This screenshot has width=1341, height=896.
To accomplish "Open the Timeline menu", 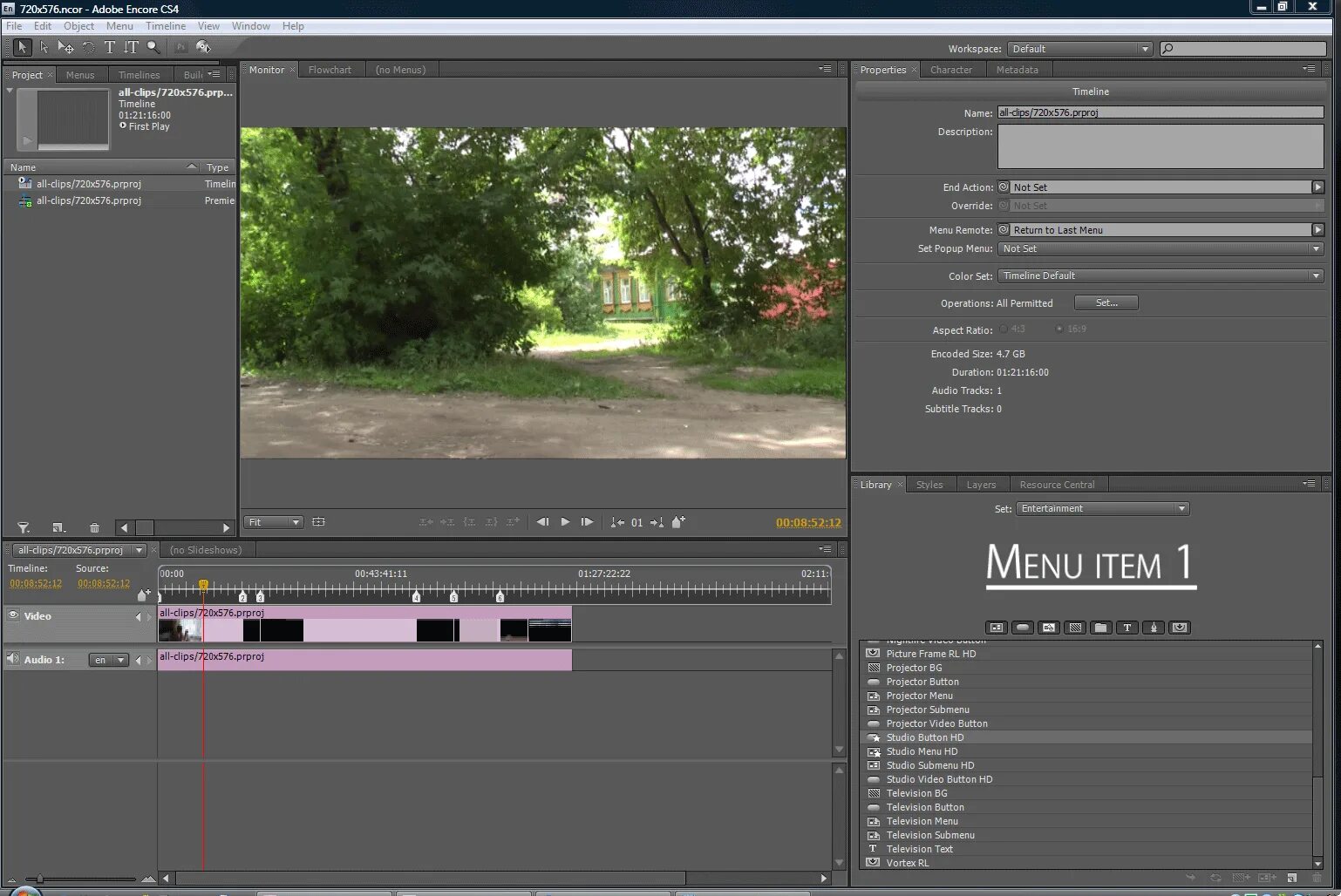I will [x=166, y=26].
